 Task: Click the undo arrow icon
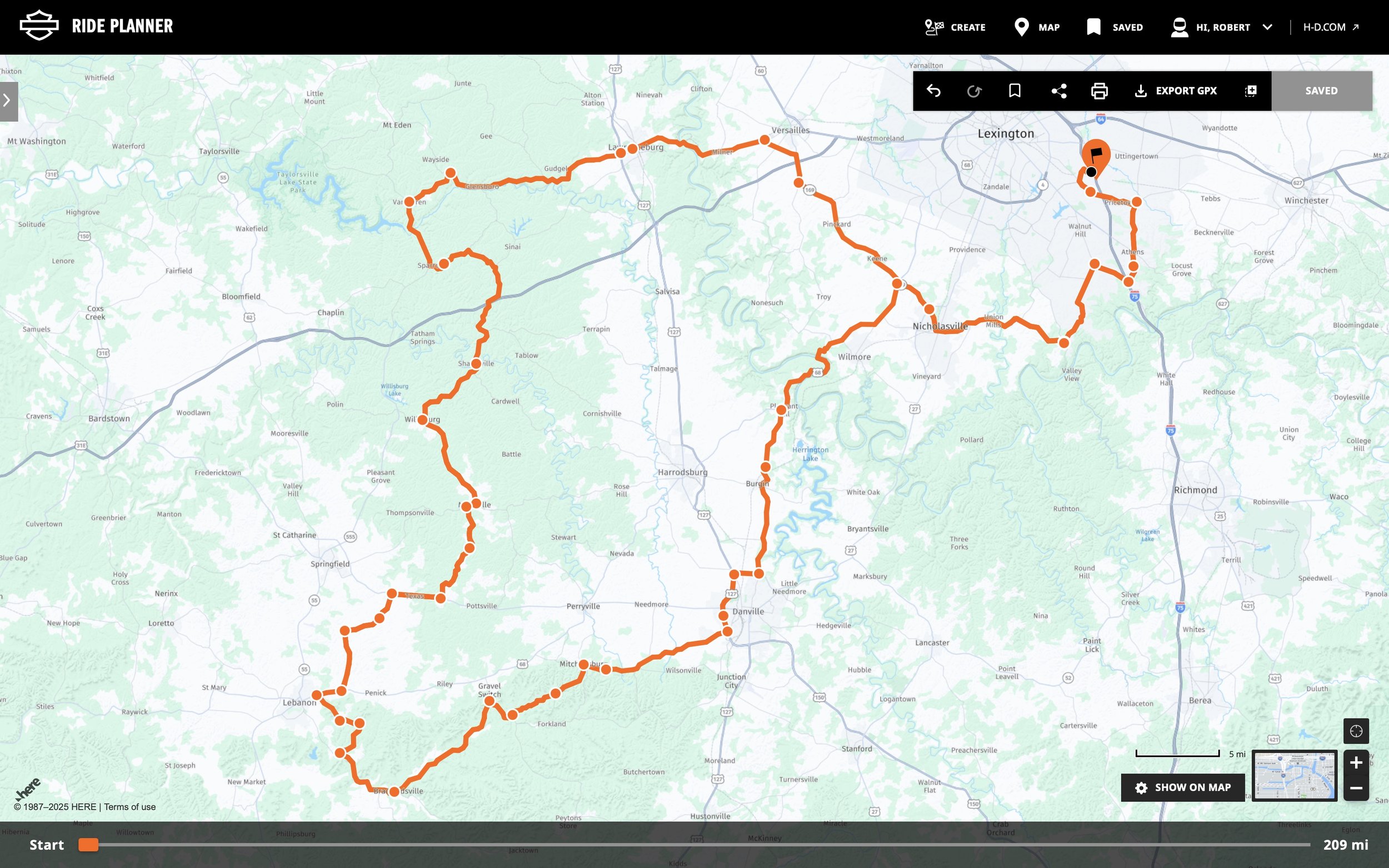click(933, 91)
